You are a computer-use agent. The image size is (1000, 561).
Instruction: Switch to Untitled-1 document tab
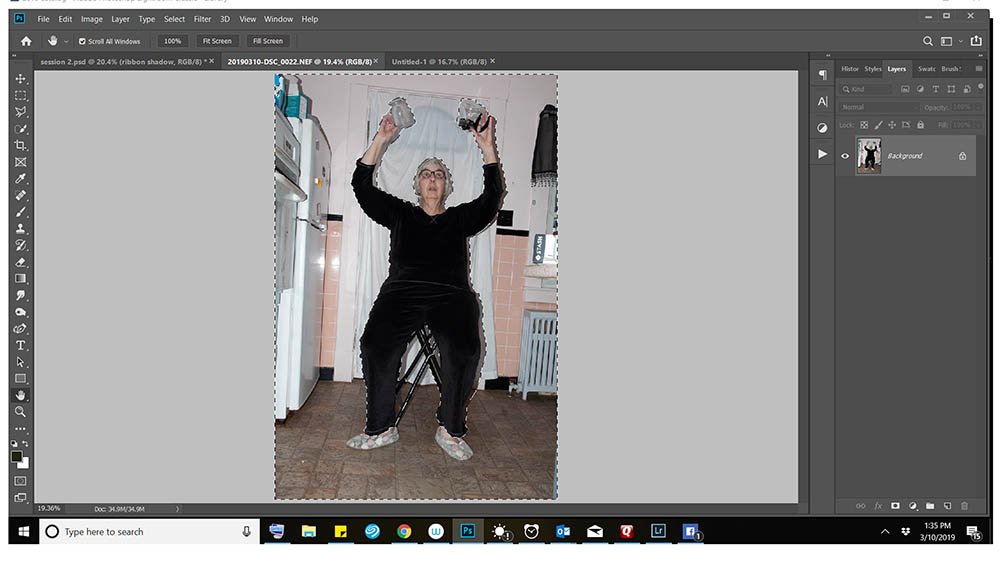(439, 62)
